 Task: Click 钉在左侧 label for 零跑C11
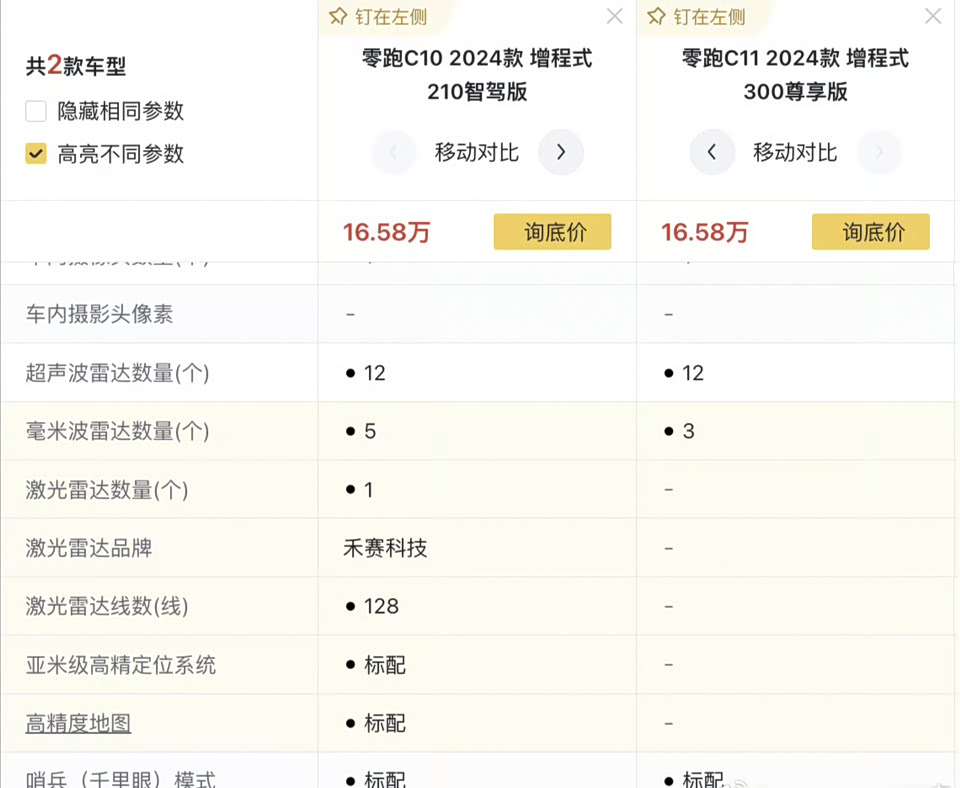tap(709, 17)
